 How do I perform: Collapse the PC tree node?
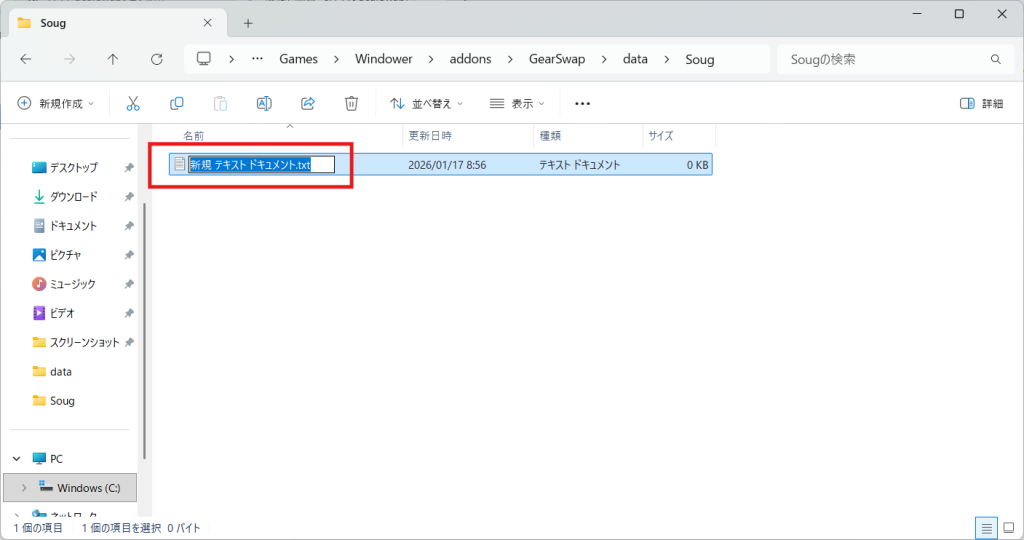click(16, 459)
